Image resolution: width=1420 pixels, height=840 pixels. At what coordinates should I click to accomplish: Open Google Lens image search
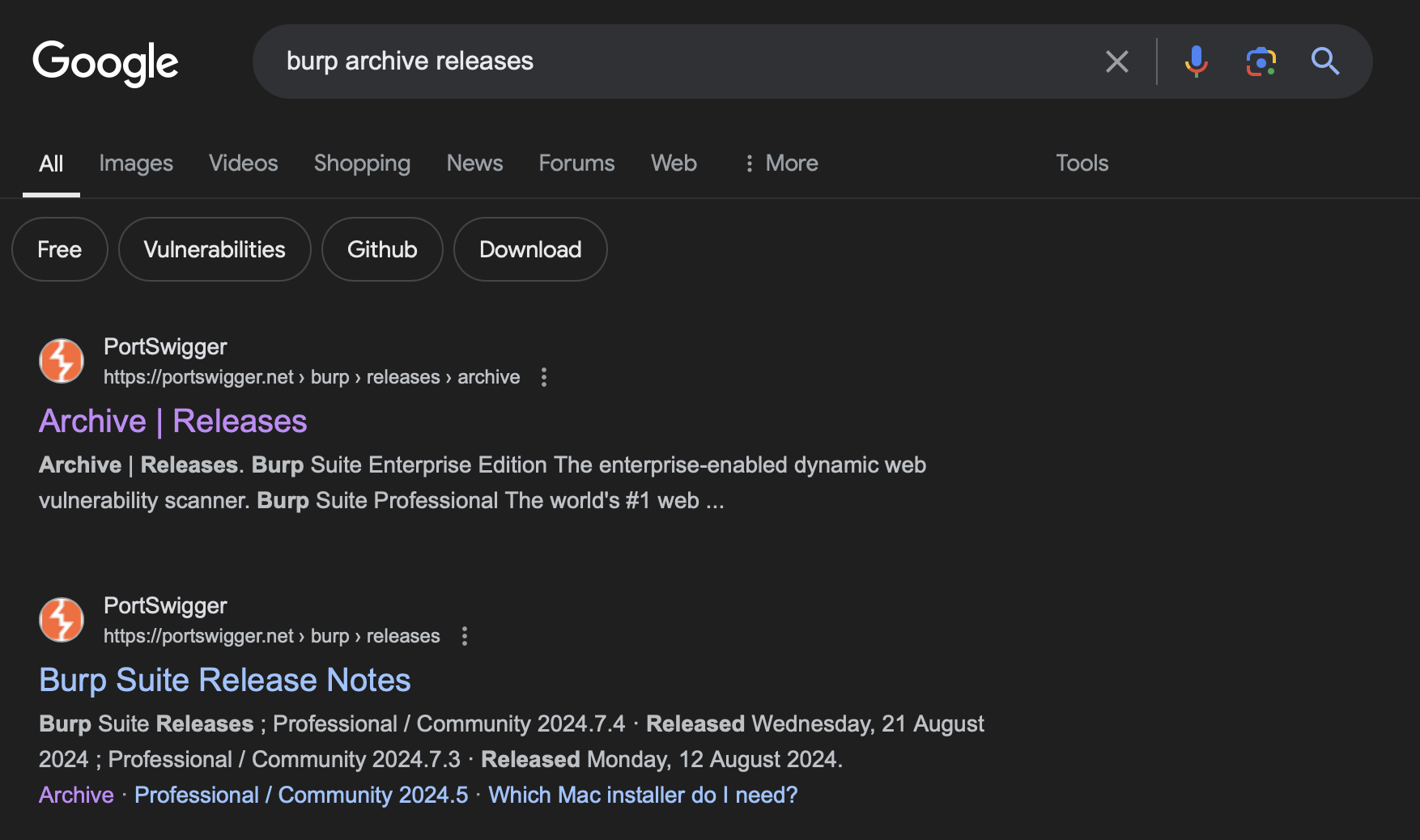click(x=1261, y=62)
